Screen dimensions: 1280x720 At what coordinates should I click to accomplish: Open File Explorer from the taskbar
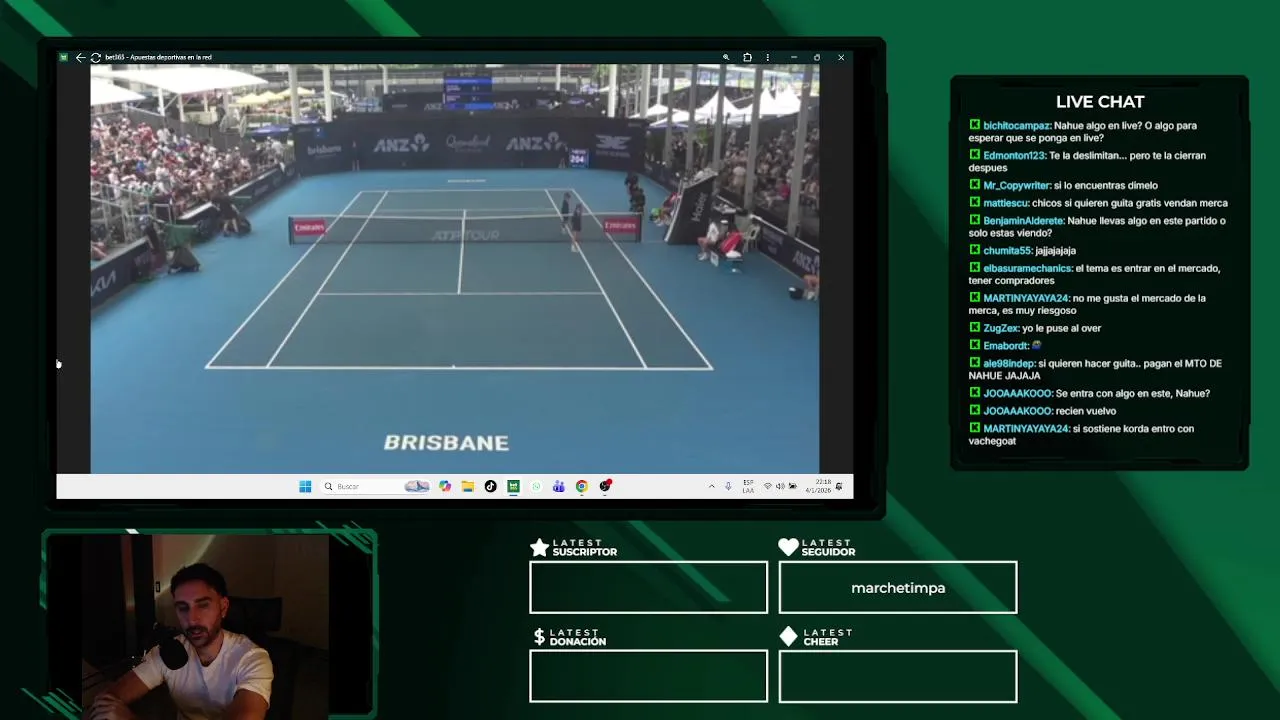coord(467,486)
